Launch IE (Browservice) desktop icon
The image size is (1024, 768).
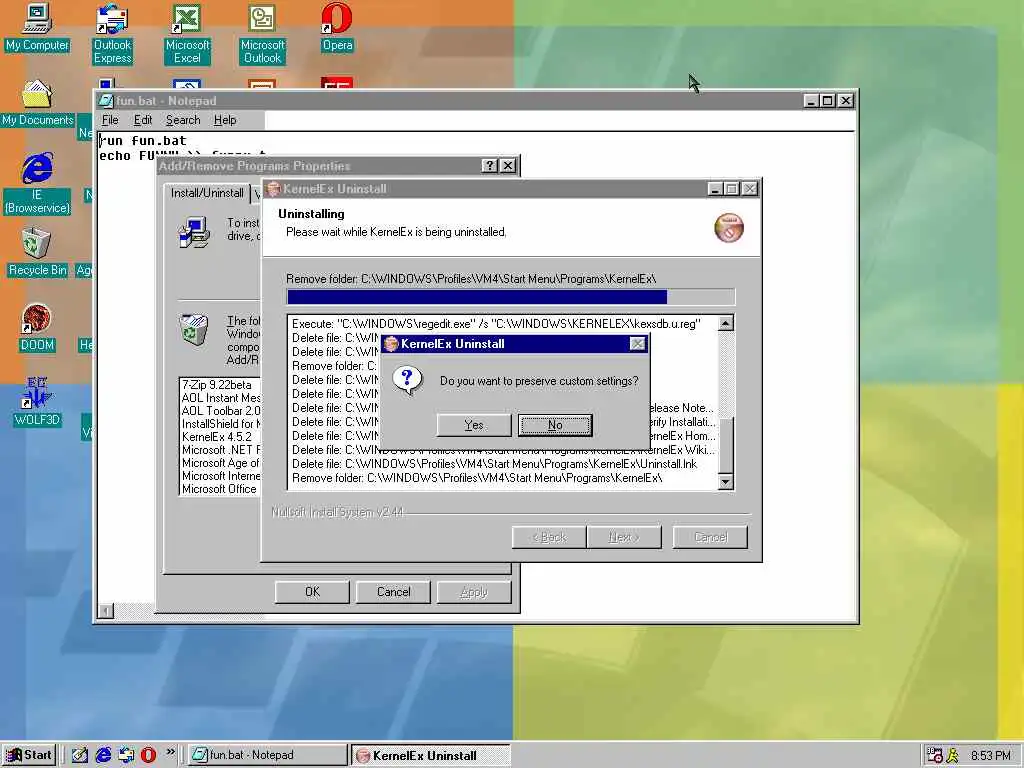[x=37, y=184]
